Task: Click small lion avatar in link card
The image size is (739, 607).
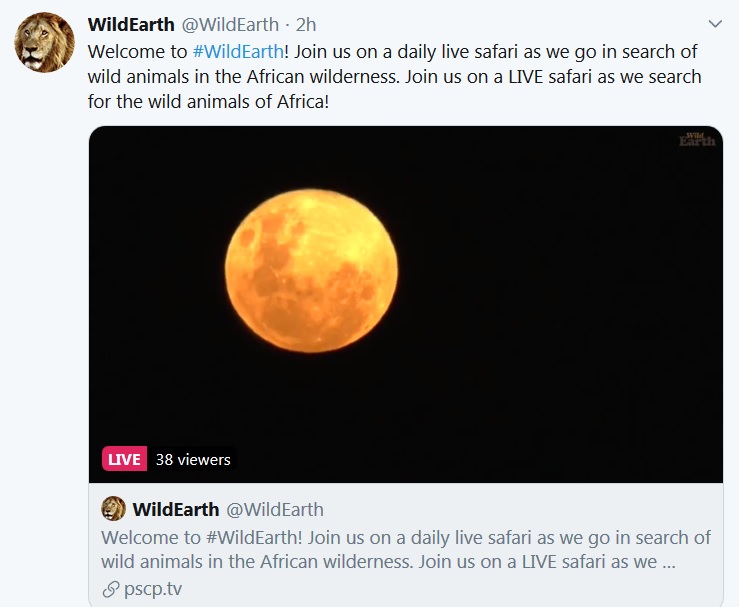Action: (113, 509)
